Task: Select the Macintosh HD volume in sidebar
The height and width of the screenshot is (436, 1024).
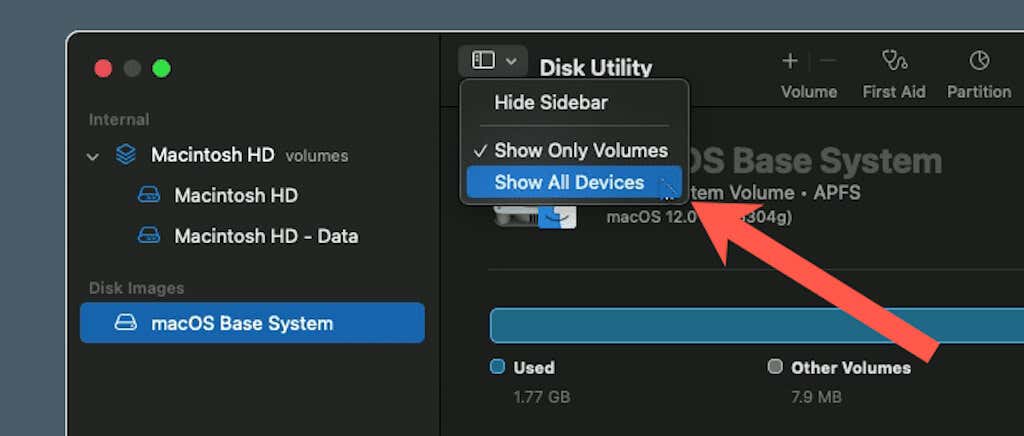Action: pos(236,196)
